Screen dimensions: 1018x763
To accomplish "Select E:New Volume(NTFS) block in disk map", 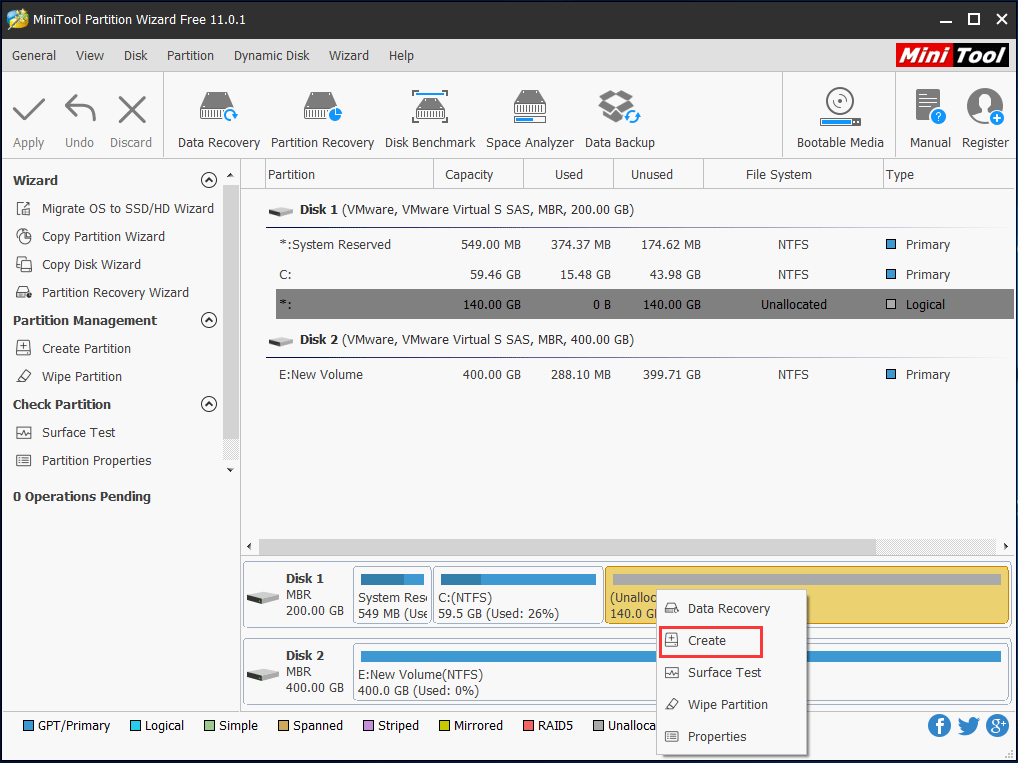I will point(504,673).
